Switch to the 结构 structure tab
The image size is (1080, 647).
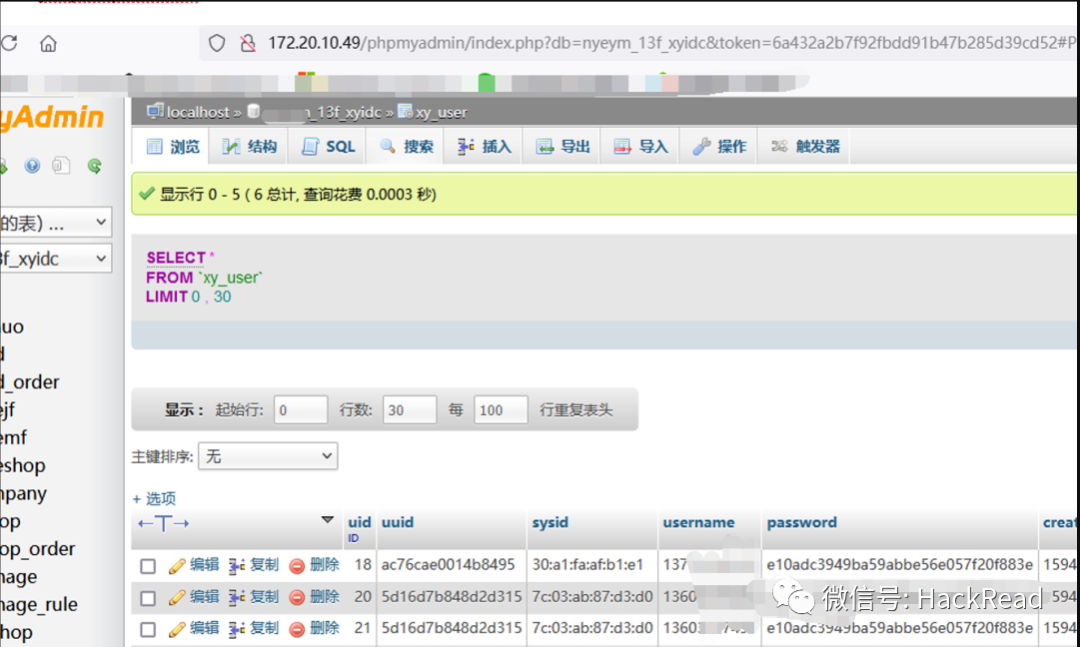[249, 146]
